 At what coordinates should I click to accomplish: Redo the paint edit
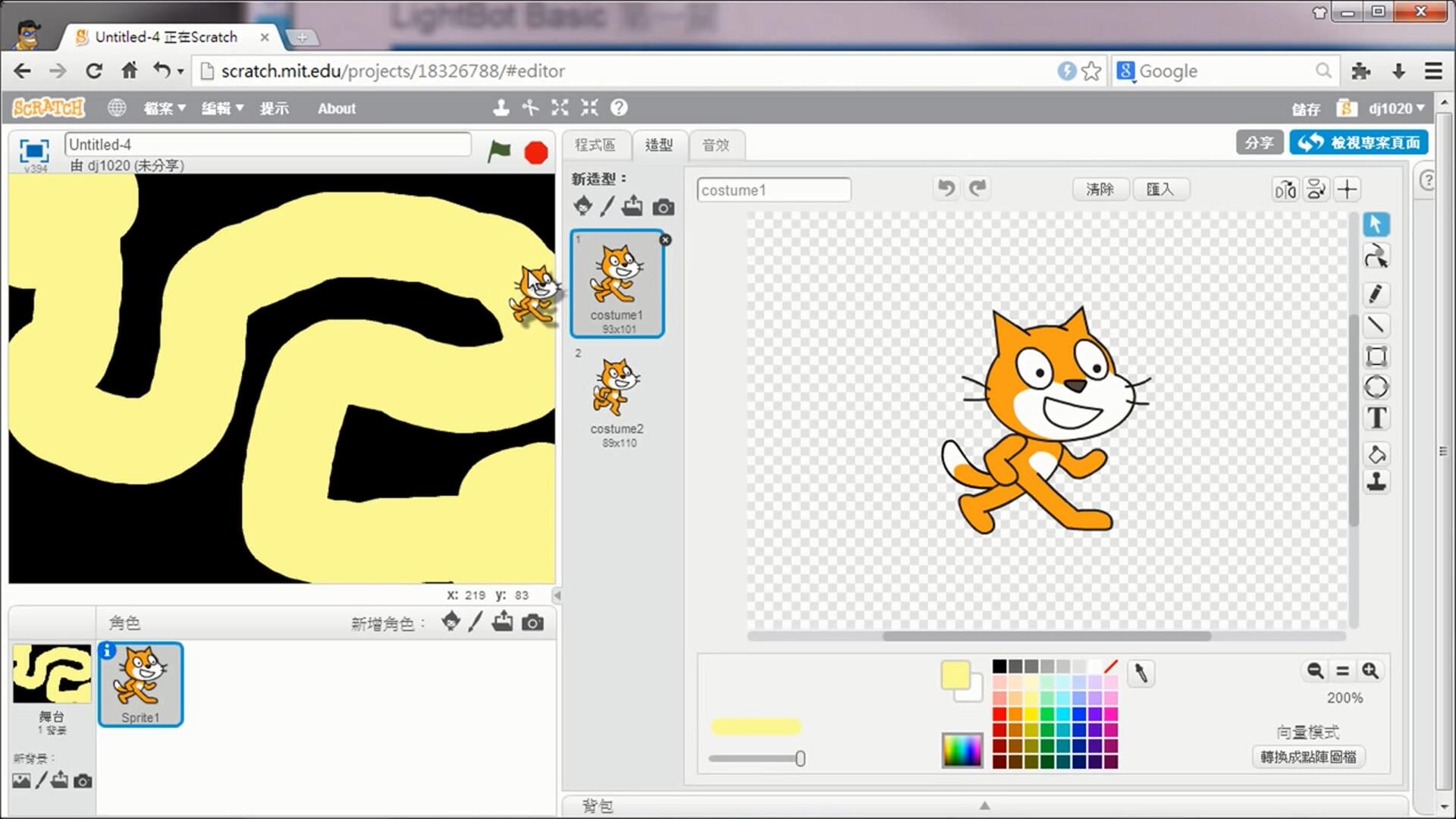coord(977,187)
